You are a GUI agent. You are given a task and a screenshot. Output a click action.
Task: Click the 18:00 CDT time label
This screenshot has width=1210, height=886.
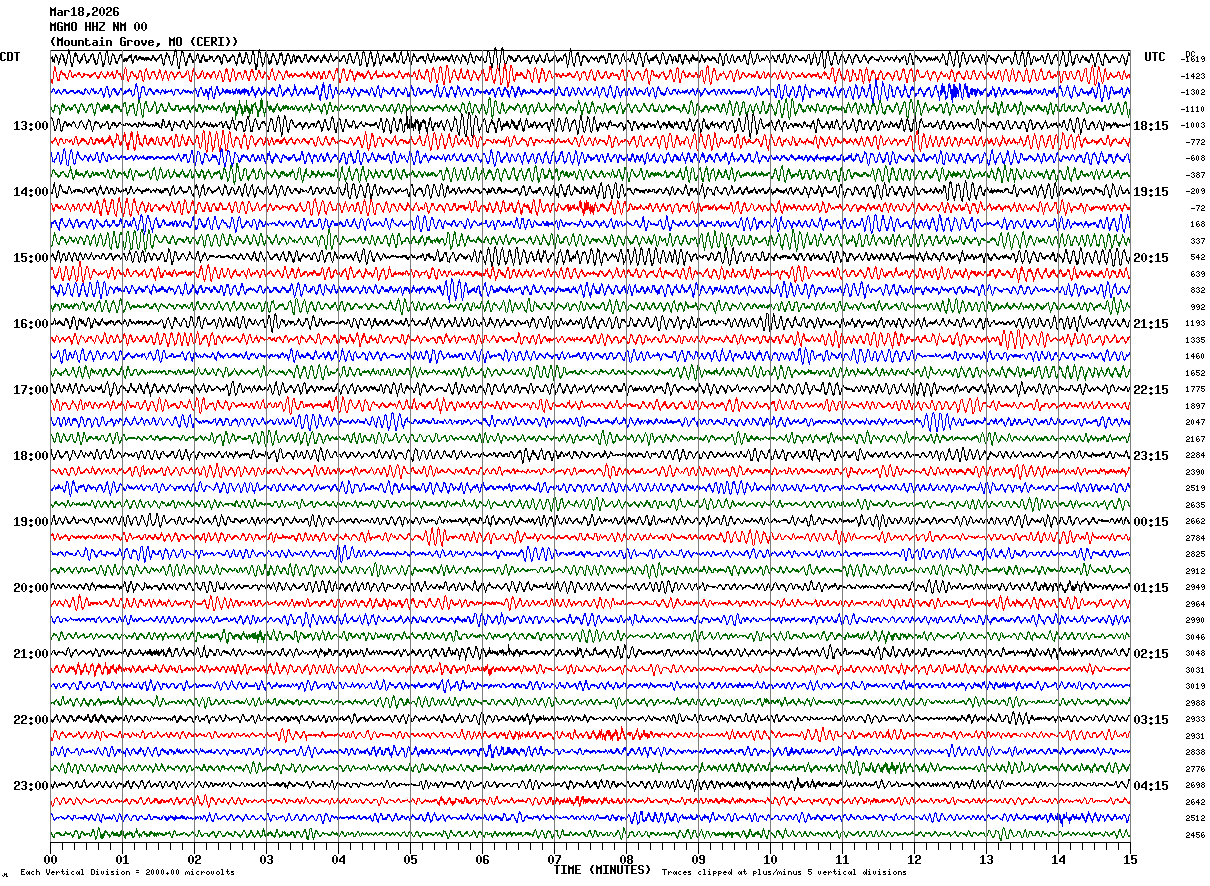tap(30, 456)
